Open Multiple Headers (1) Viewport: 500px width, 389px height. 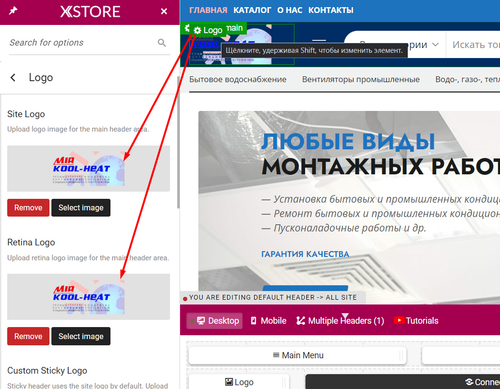tap(340, 321)
